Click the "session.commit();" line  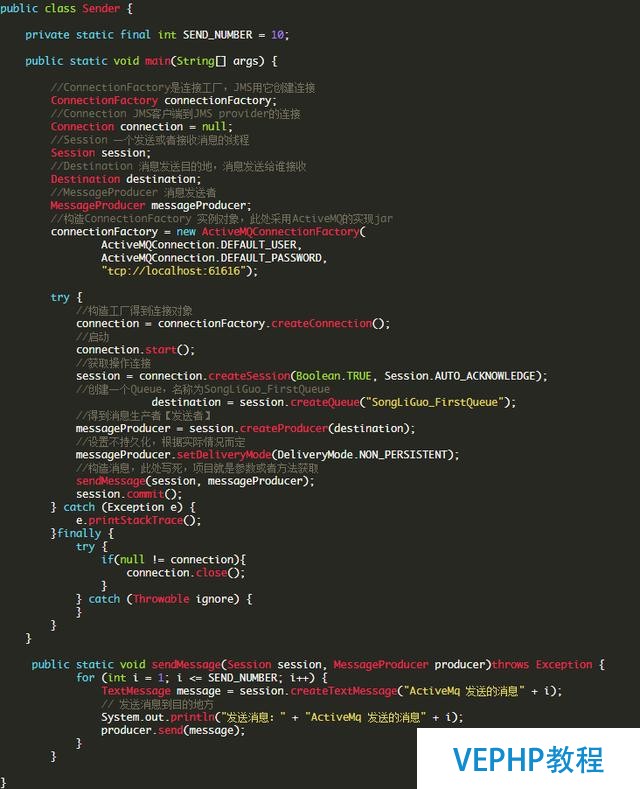pyautogui.click(x=129, y=494)
